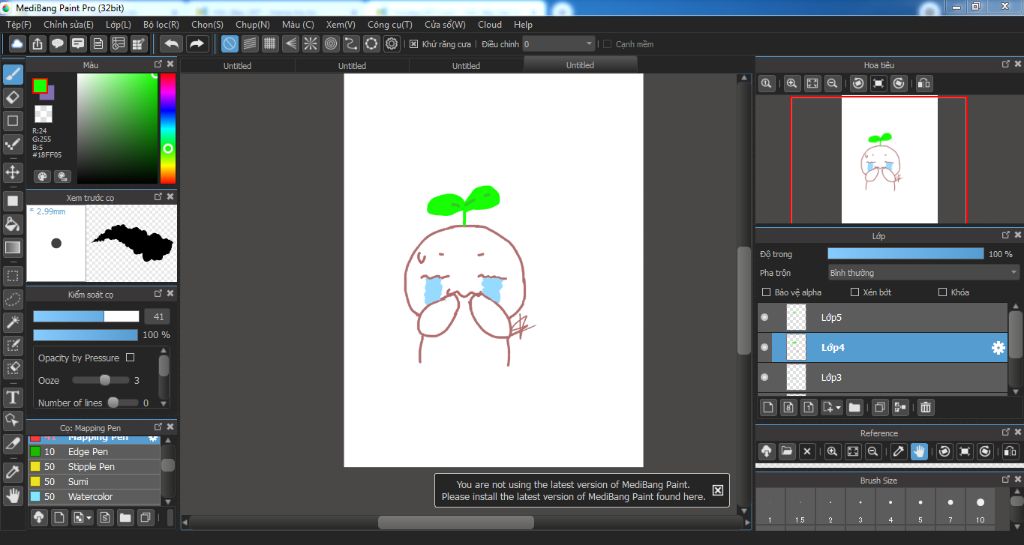
Task: Expand add-layer dropdown in Lớp panel
Action: click(x=833, y=407)
